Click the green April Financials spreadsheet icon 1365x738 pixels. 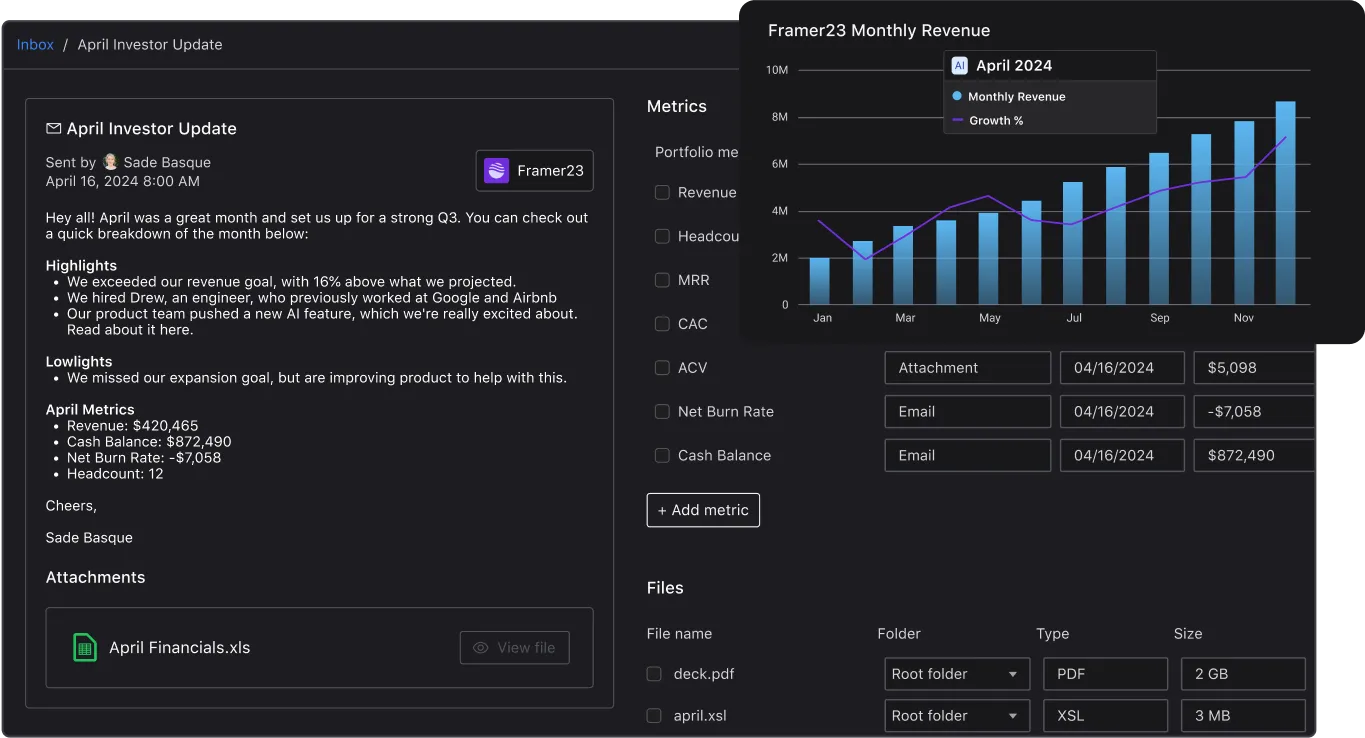85,648
